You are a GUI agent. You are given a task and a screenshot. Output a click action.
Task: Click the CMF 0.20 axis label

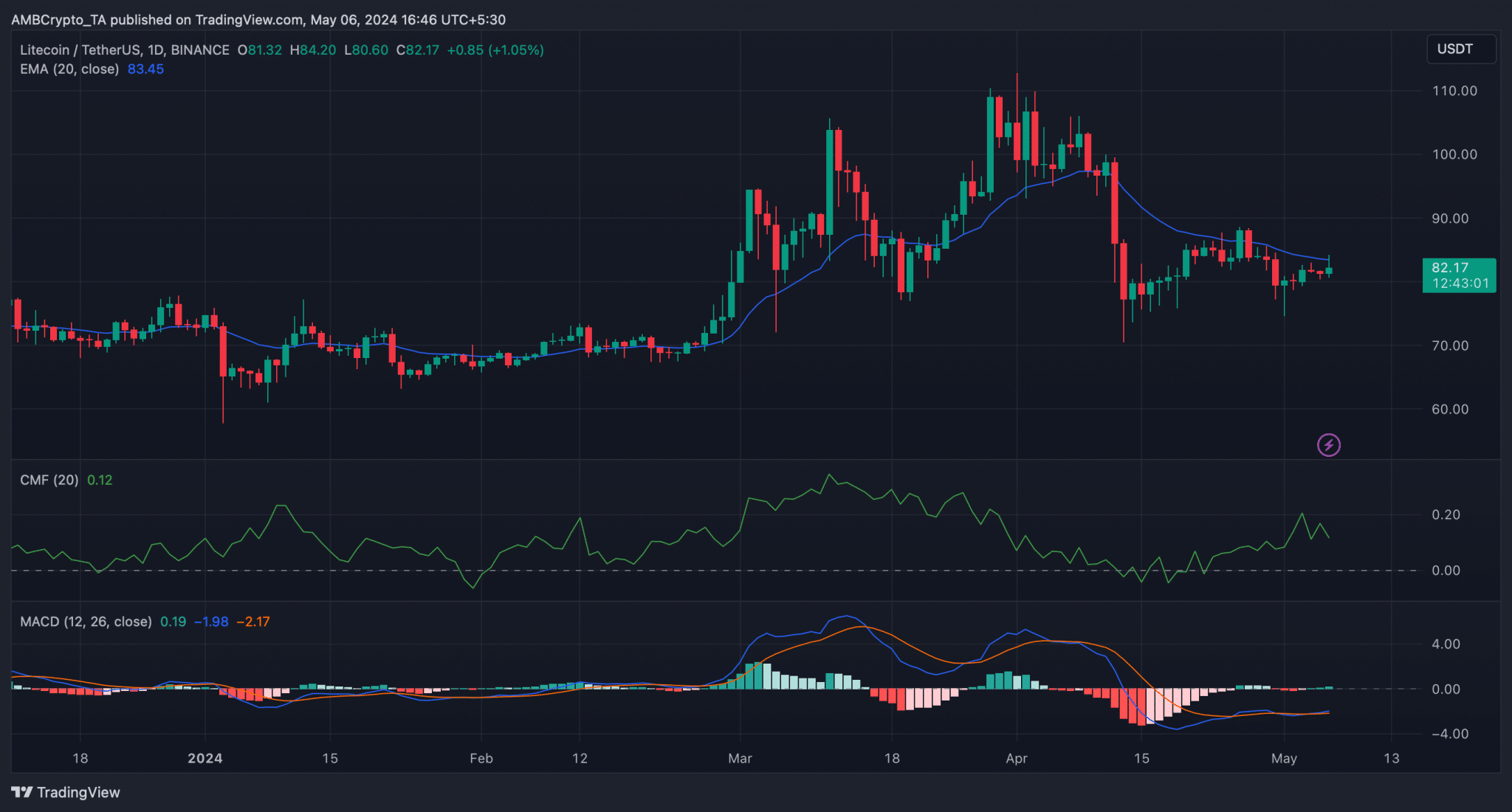click(1446, 515)
